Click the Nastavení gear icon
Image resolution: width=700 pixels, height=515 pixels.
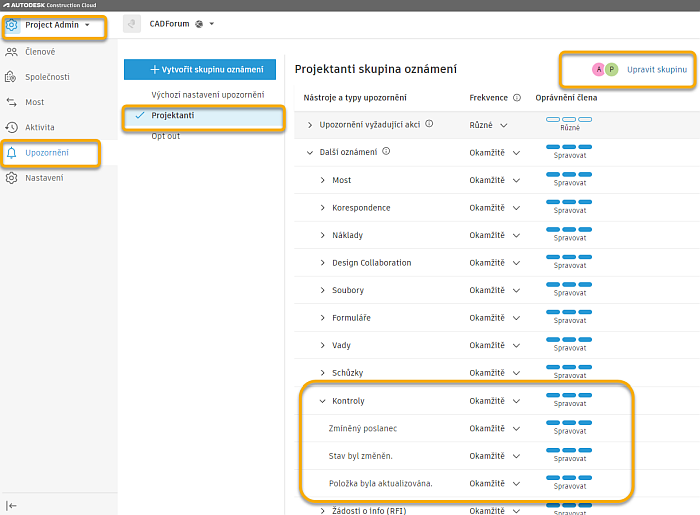pyautogui.click(x=12, y=178)
